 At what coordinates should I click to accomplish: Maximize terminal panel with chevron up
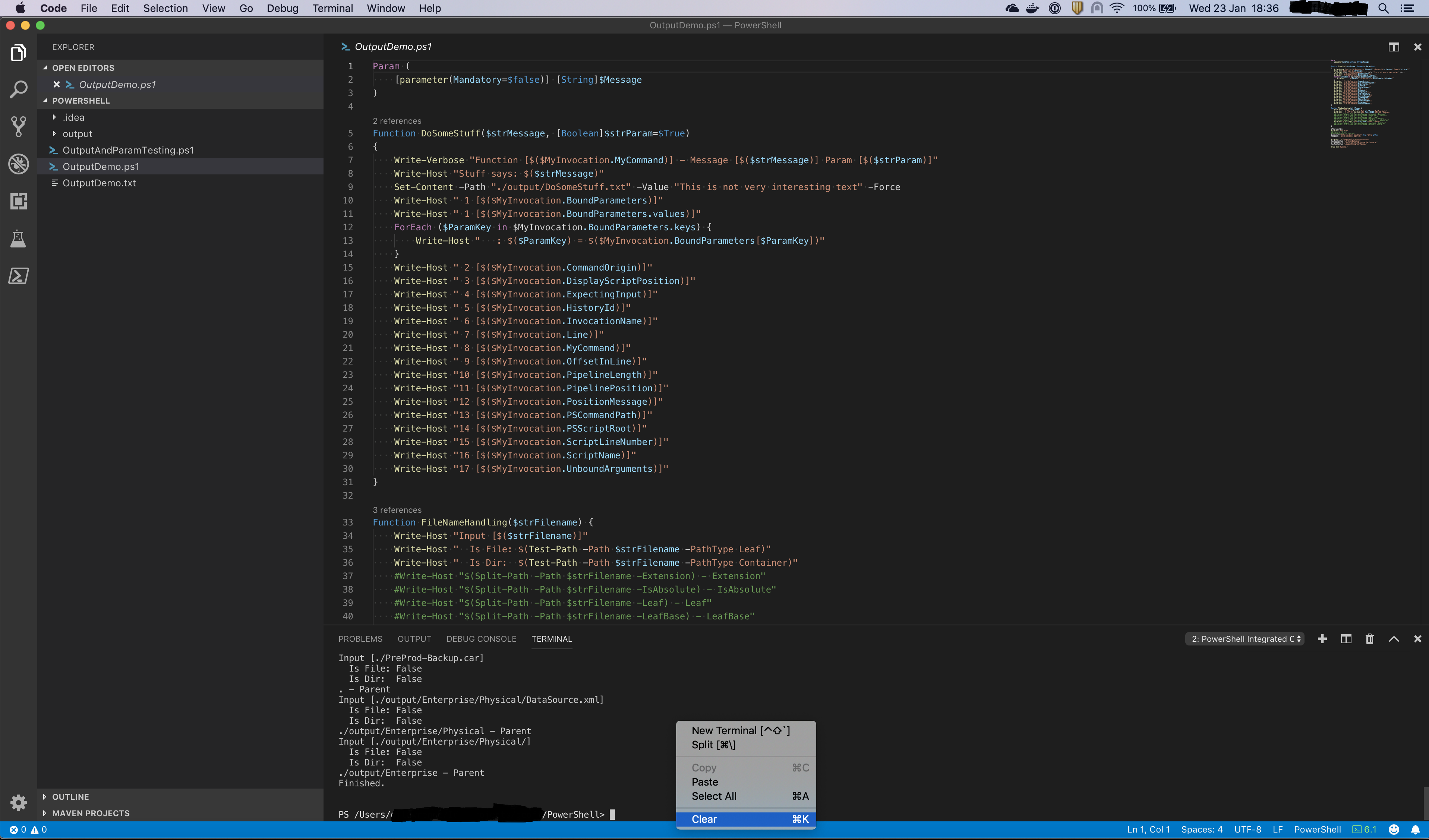[1393, 639]
